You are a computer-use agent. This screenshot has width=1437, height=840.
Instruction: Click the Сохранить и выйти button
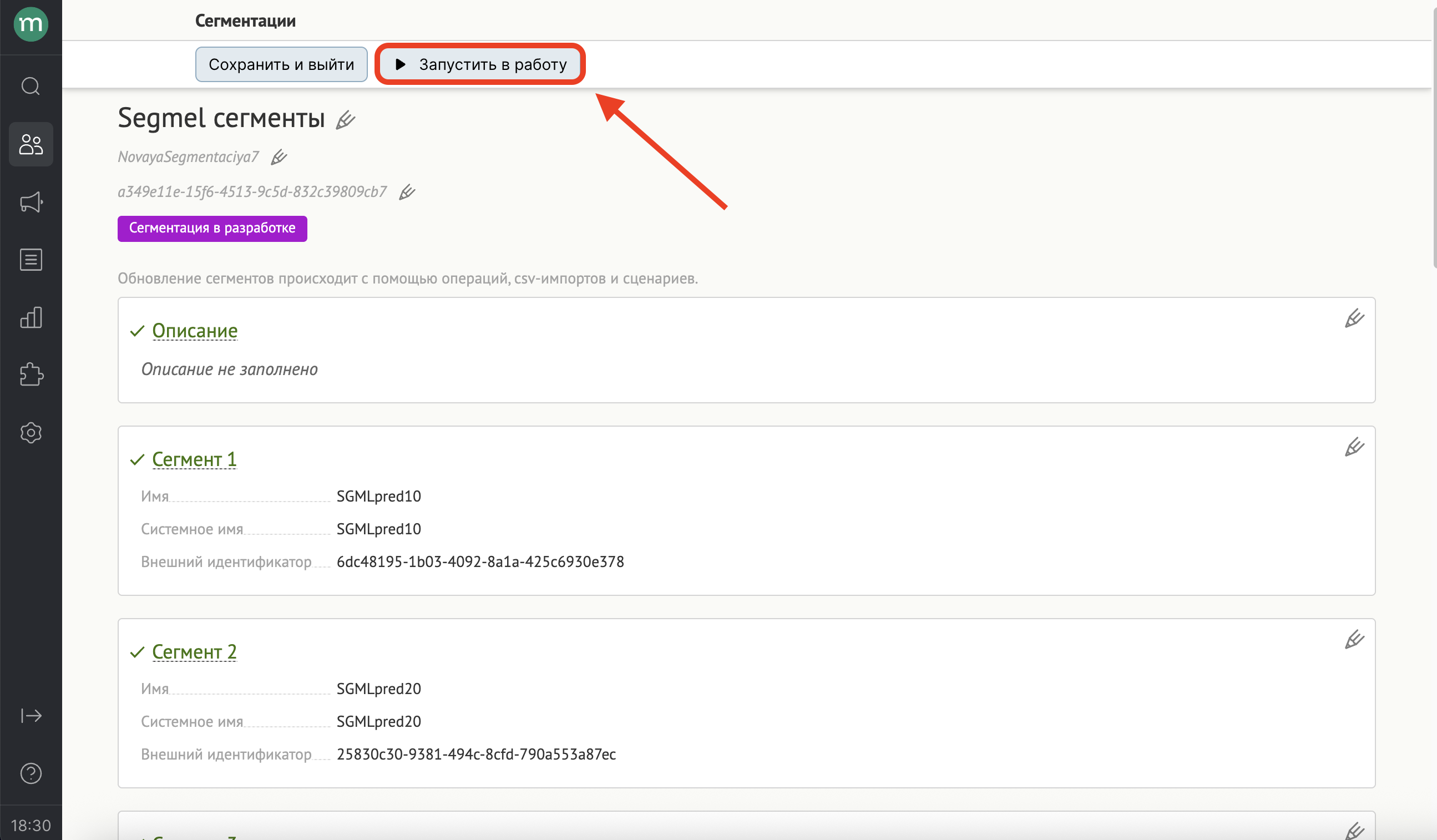click(x=281, y=64)
